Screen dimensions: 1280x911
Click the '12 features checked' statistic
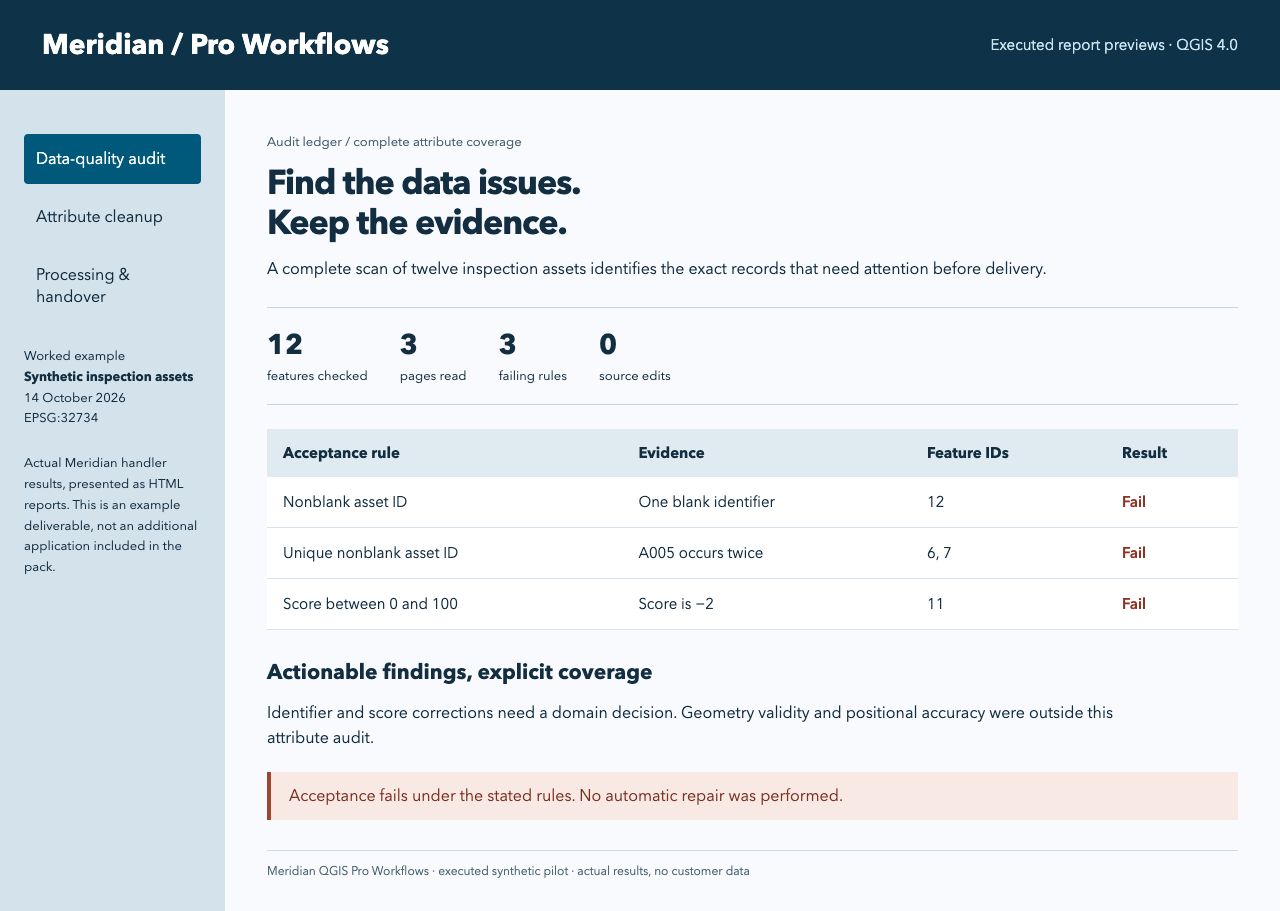point(317,356)
